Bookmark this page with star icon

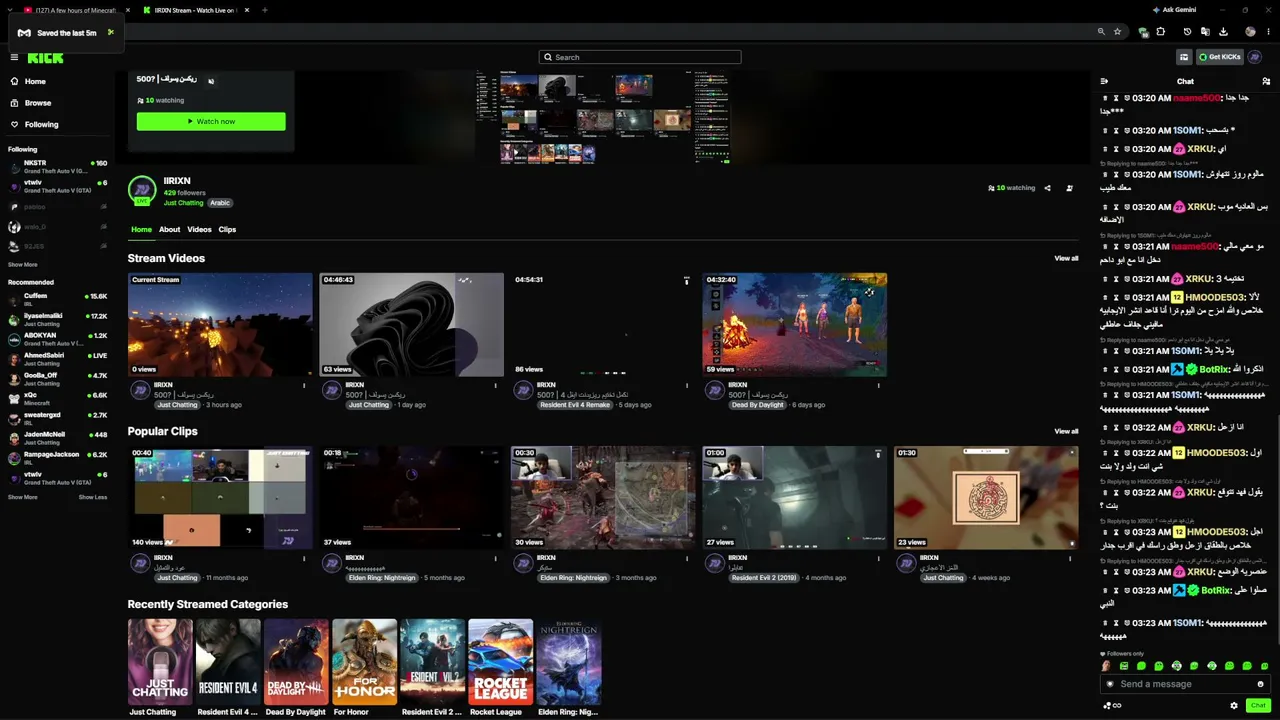point(1117,32)
